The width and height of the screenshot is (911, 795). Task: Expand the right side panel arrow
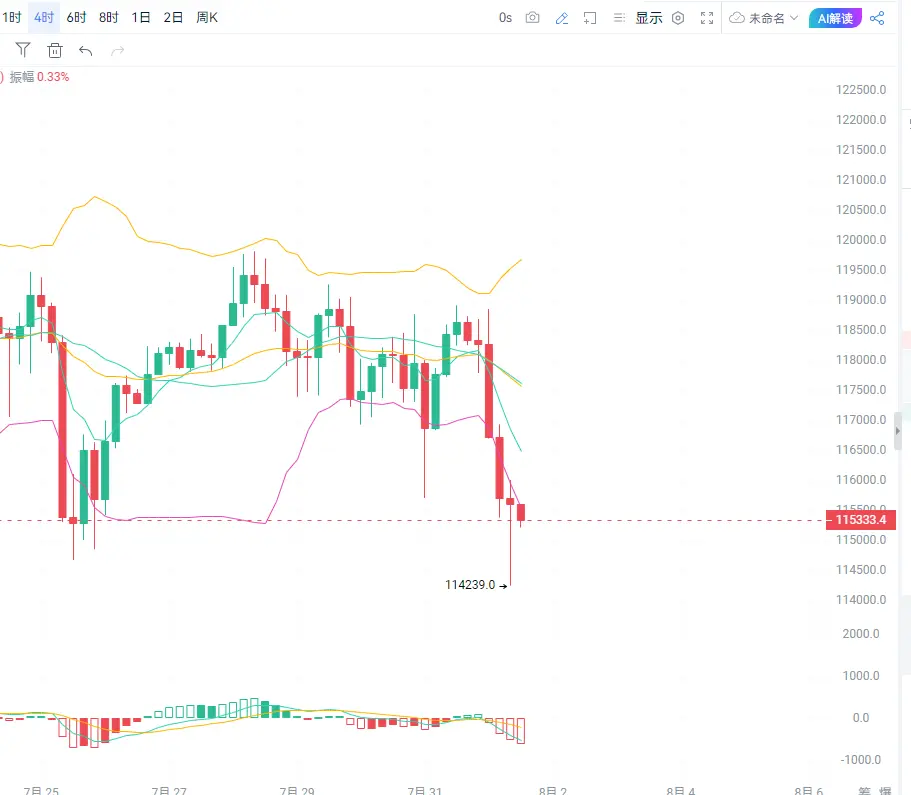point(898,431)
